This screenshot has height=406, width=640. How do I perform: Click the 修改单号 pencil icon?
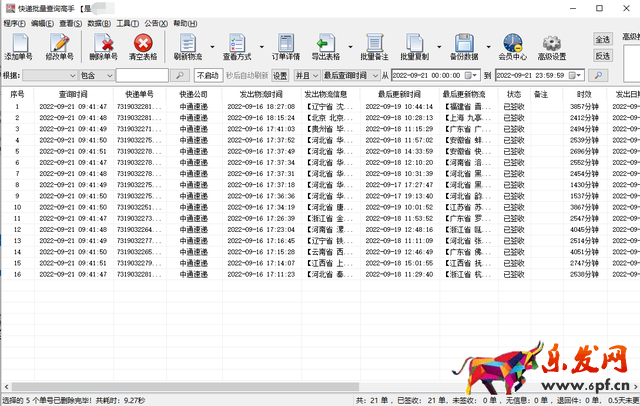point(60,43)
